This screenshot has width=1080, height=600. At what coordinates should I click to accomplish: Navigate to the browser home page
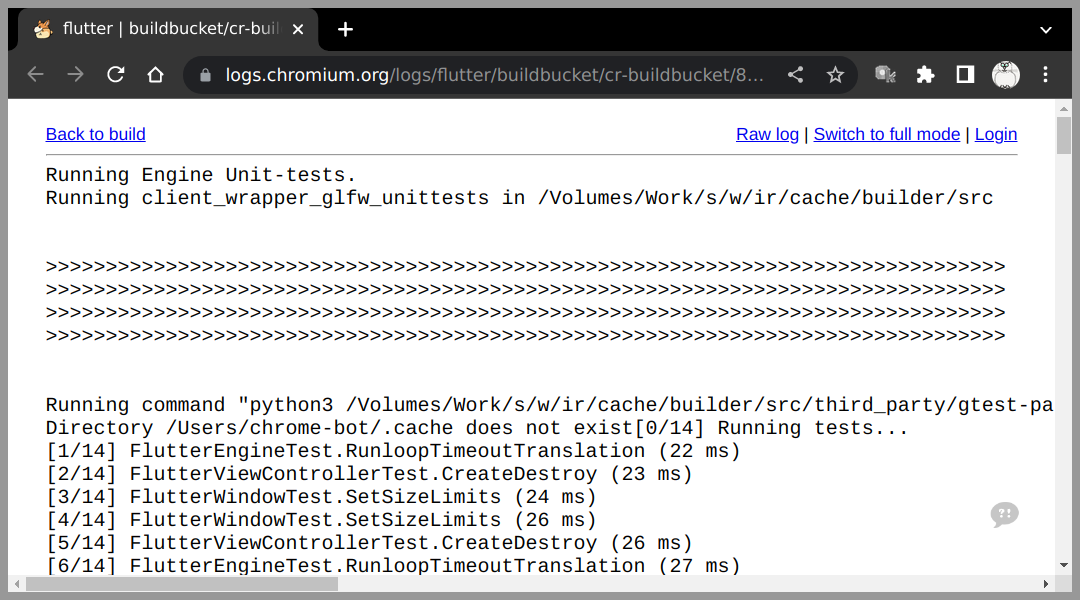pyautogui.click(x=155, y=74)
